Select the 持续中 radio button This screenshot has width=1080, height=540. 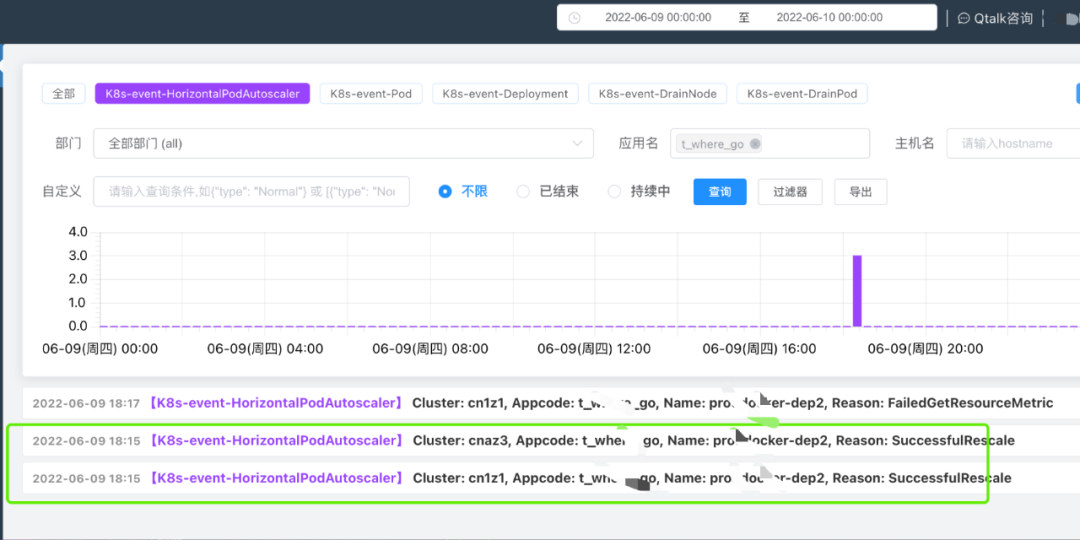click(614, 191)
